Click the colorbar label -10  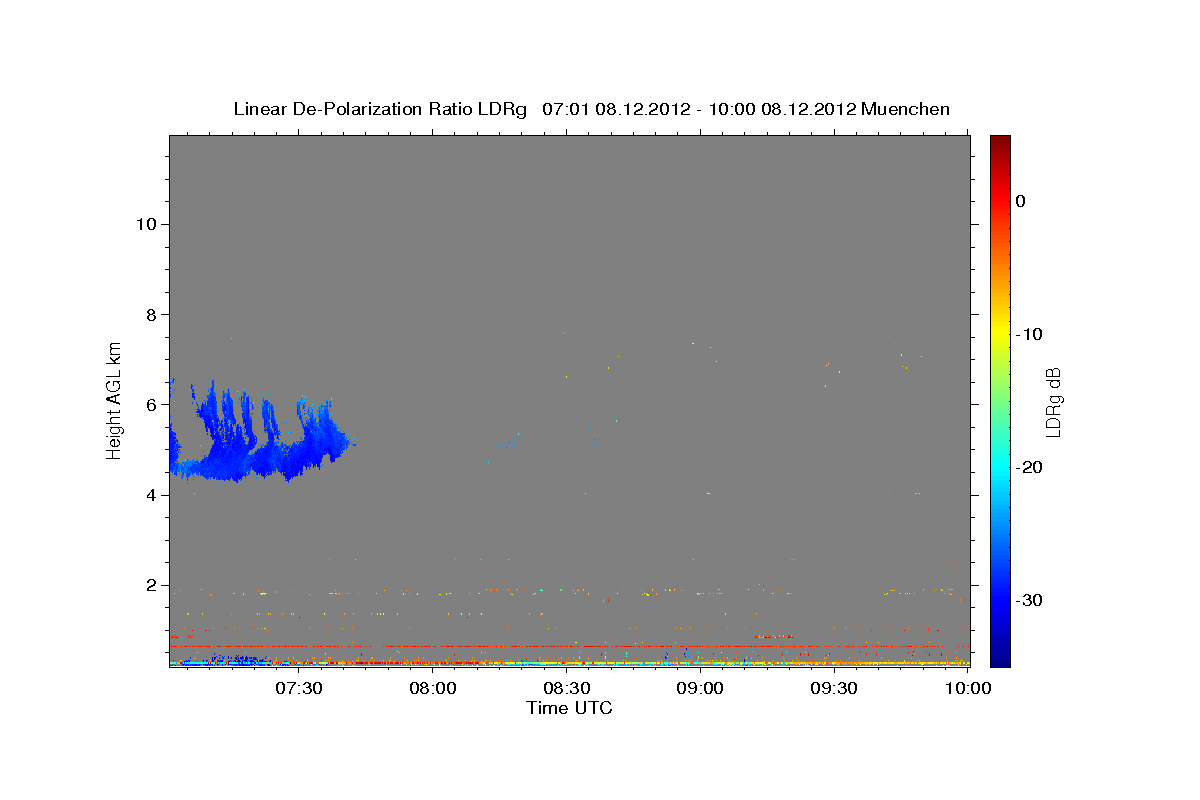pos(1029,334)
